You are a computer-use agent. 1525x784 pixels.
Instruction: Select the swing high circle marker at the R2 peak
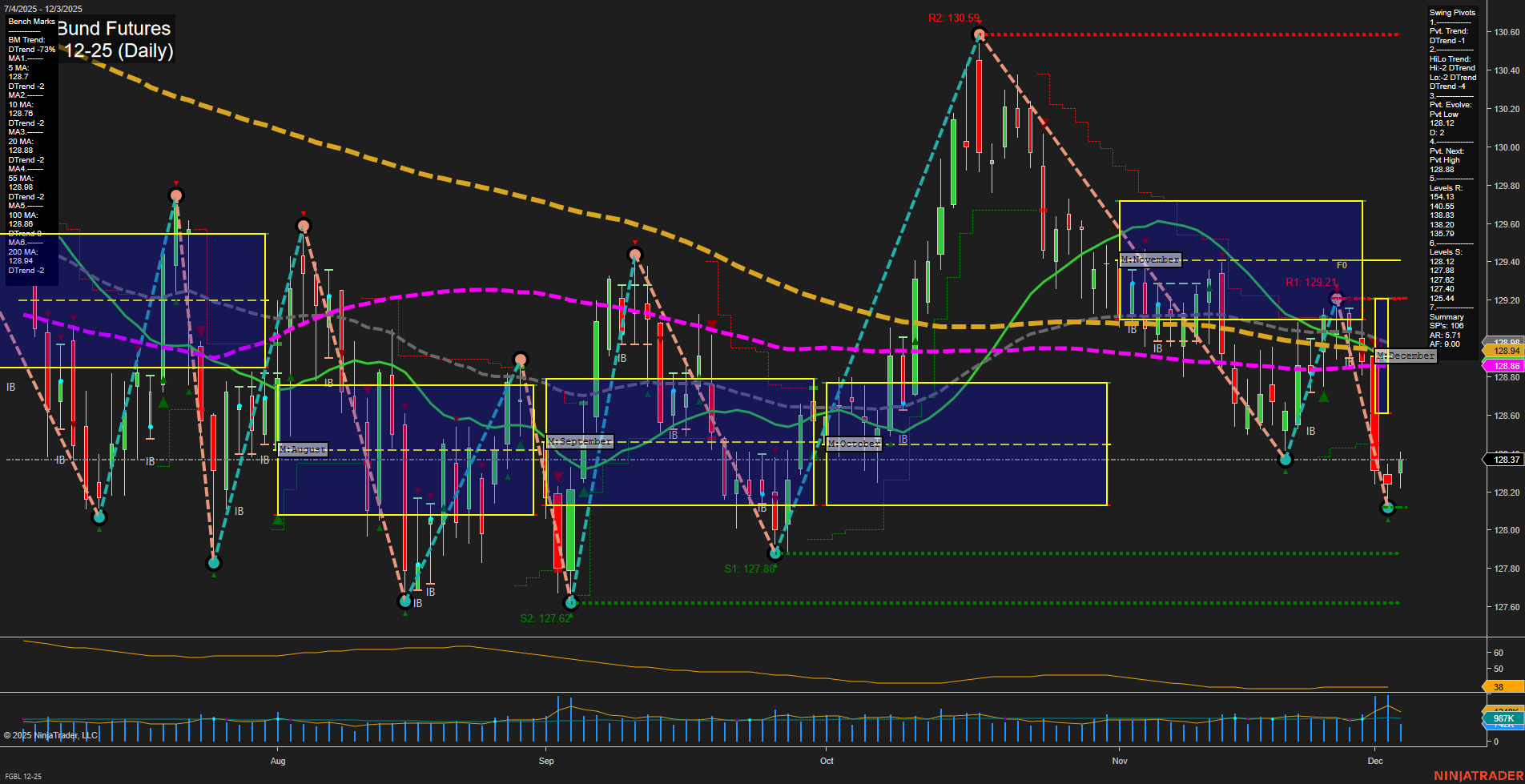tap(979, 34)
